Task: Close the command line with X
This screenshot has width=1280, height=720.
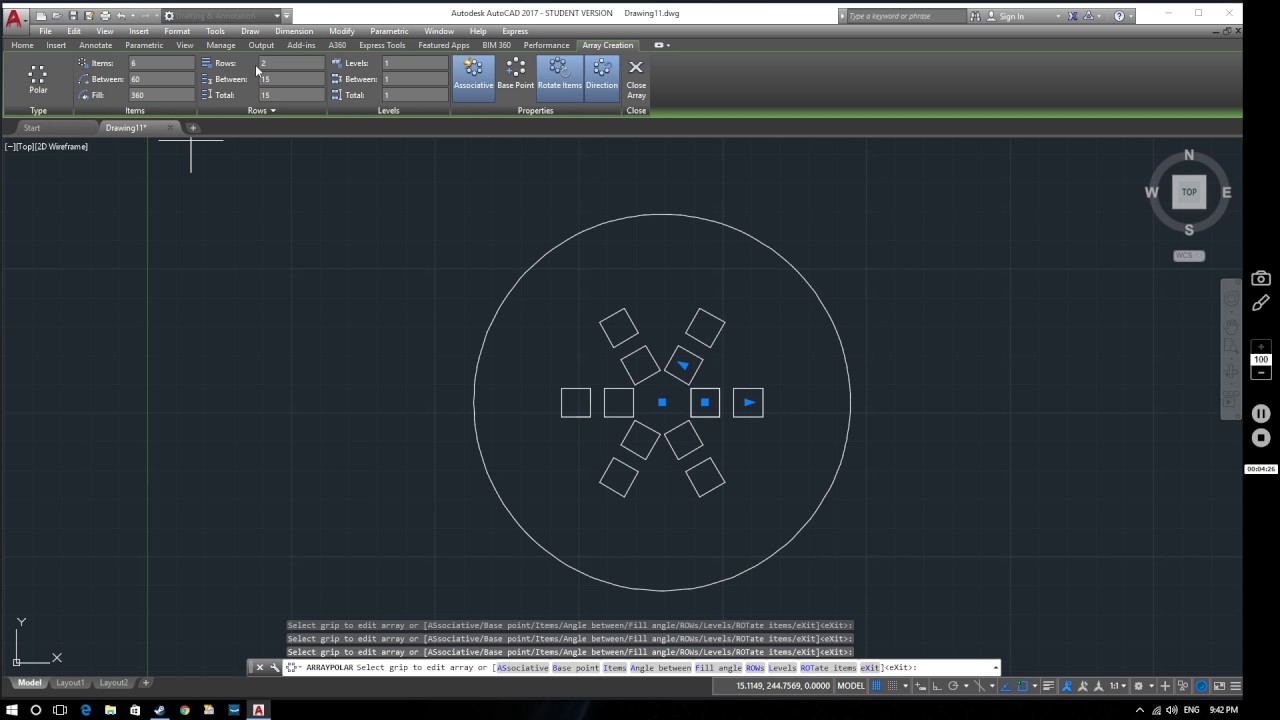Action: [259, 668]
